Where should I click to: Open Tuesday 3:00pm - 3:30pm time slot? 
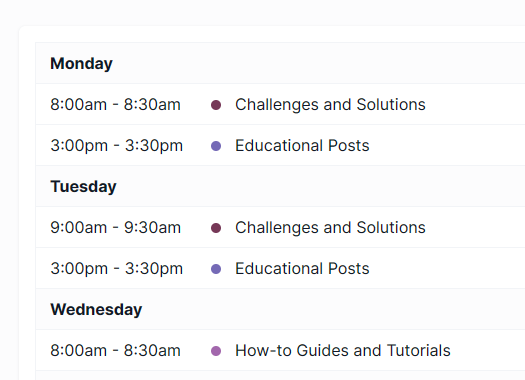coord(117,269)
